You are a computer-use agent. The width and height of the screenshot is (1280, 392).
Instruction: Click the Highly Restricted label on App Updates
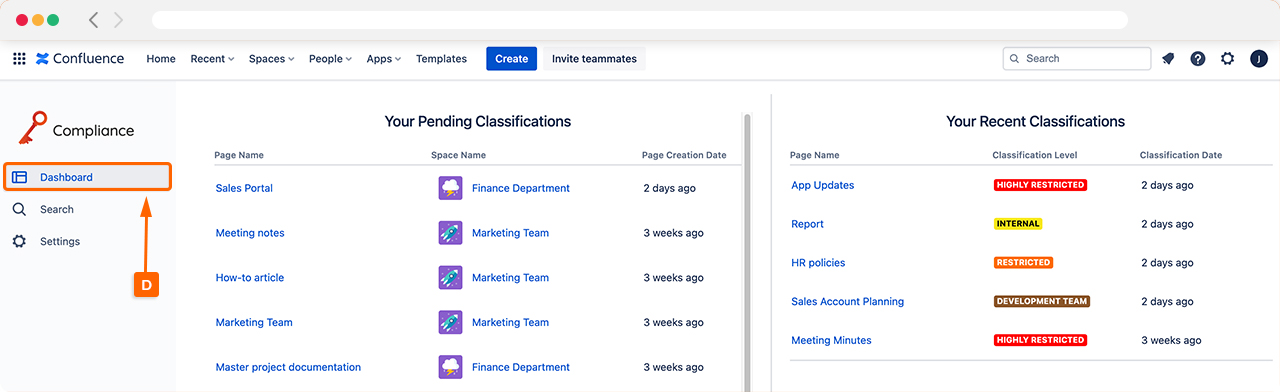(x=1040, y=185)
